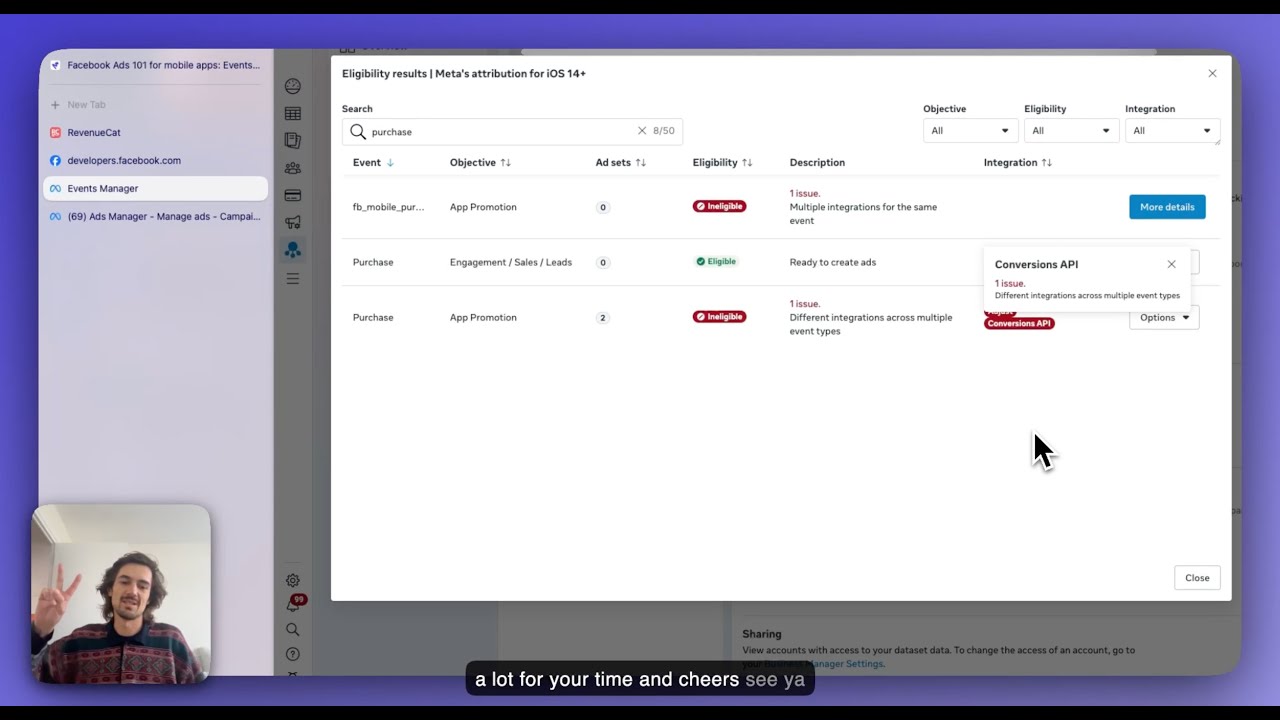This screenshot has width=1280, height=720.
Task: Open the Objective filter dropdown
Action: coord(970,131)
